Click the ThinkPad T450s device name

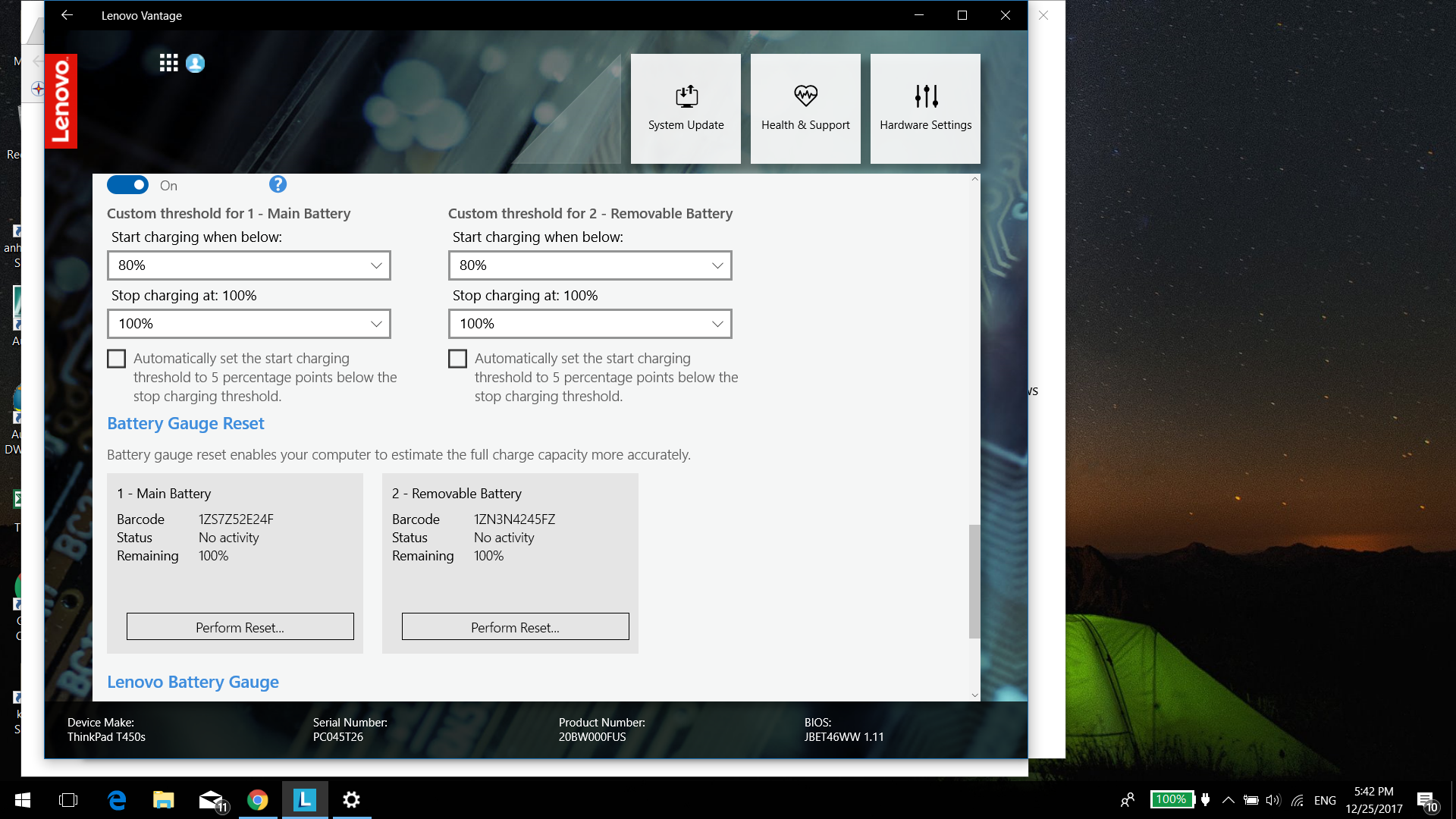(106, 736)
